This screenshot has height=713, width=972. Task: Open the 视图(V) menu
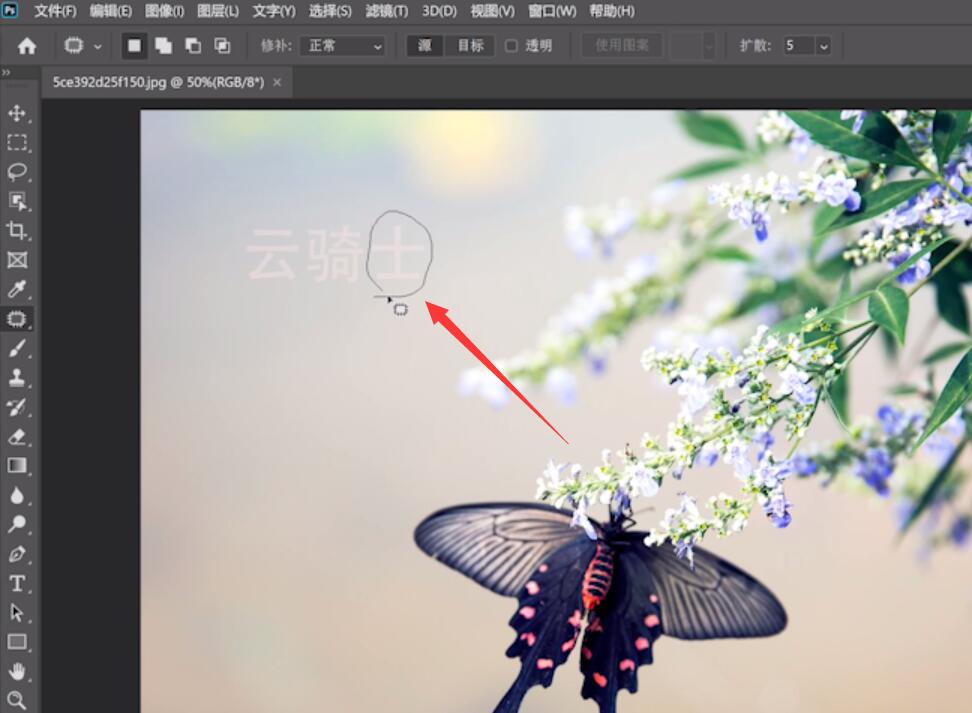point(492,11)
